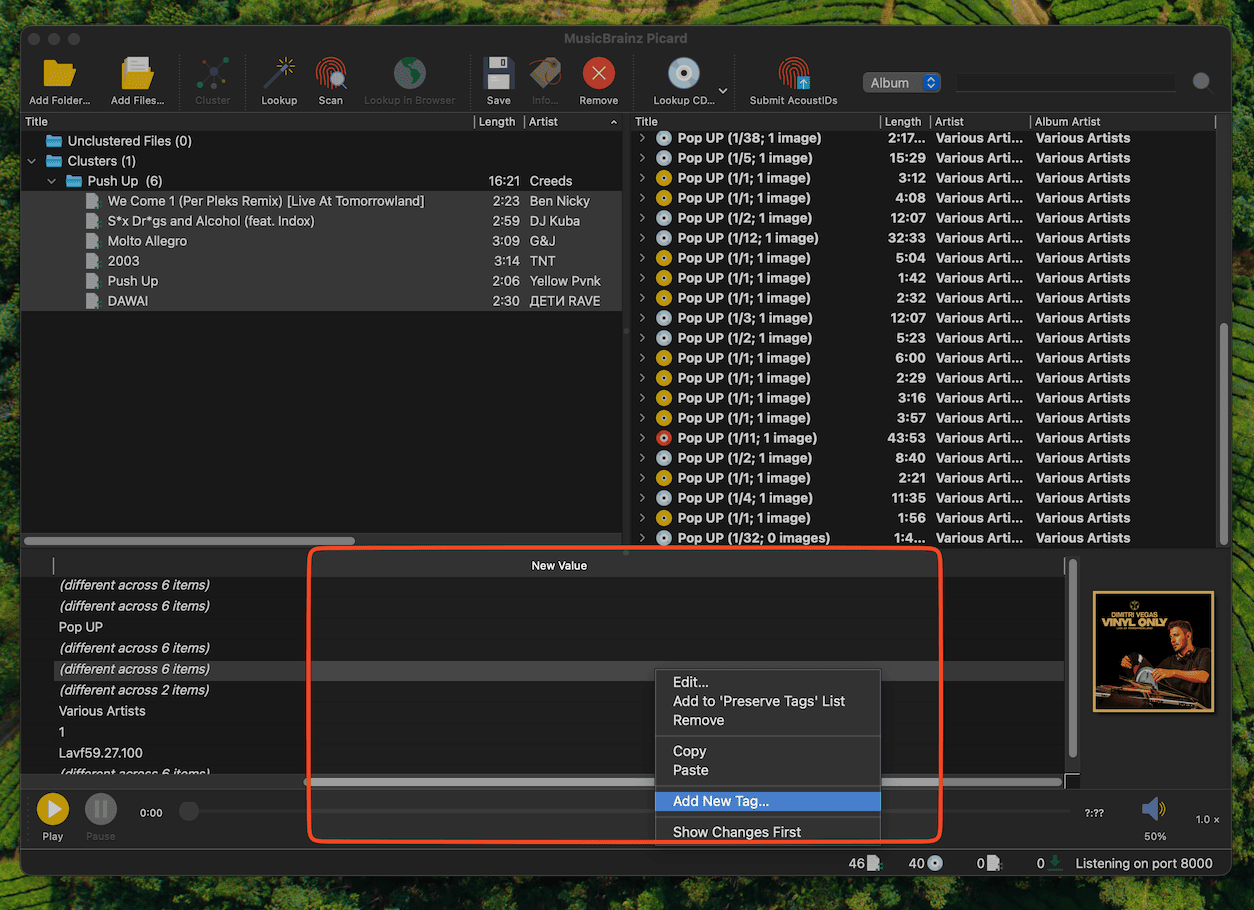Click the Length column header in left pane
This screenshot has height=910, width=1254.
497,122
